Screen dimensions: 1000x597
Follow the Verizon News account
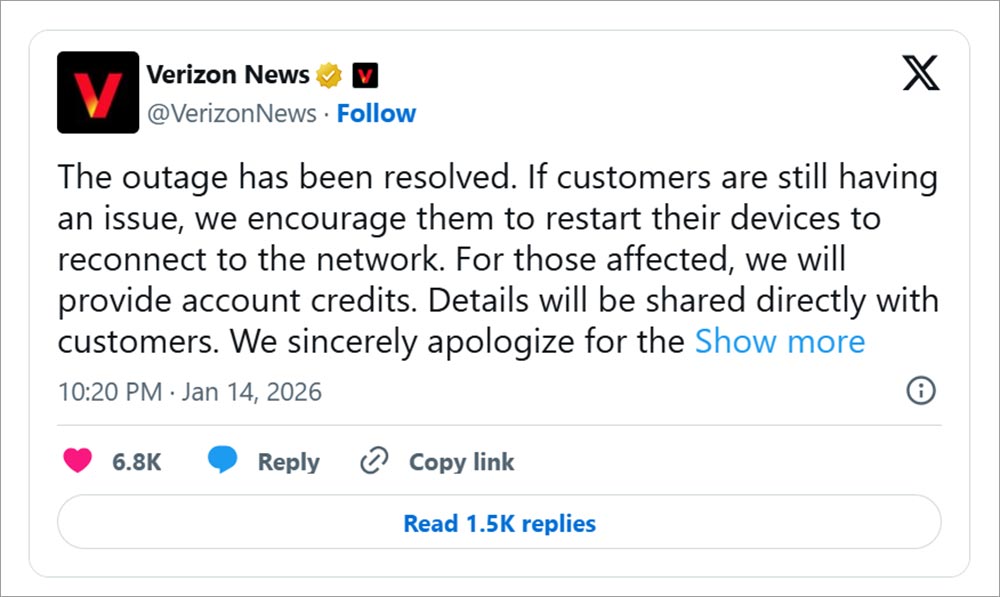click(376, 114)
